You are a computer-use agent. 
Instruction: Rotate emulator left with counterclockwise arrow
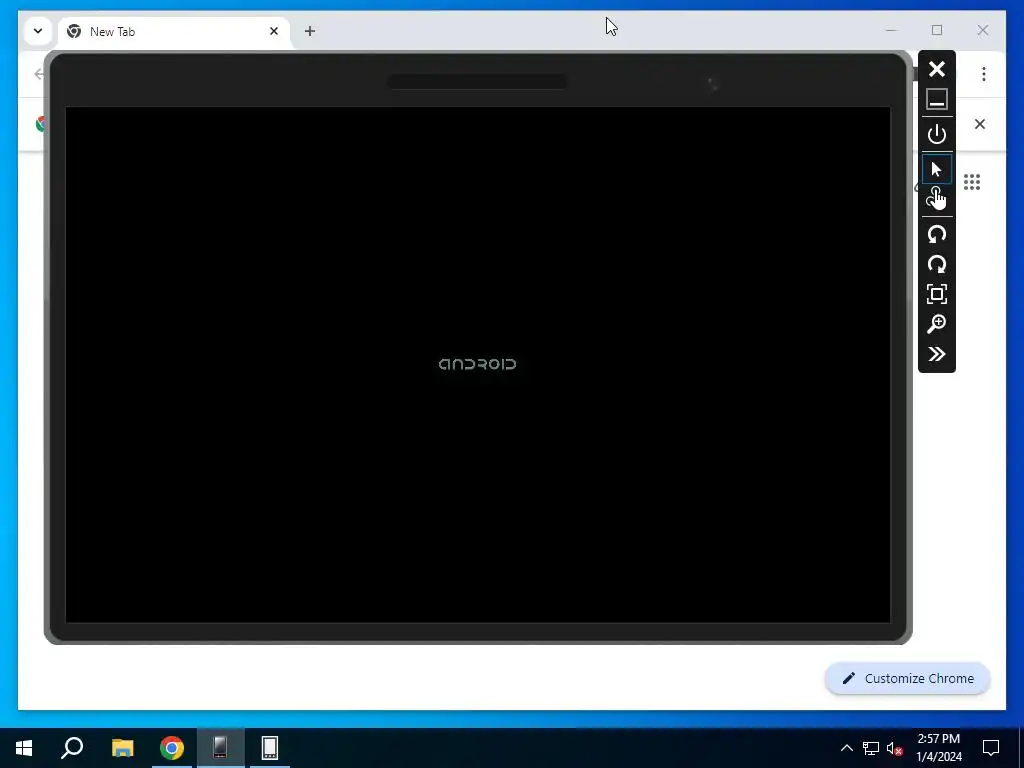(936, 234)
